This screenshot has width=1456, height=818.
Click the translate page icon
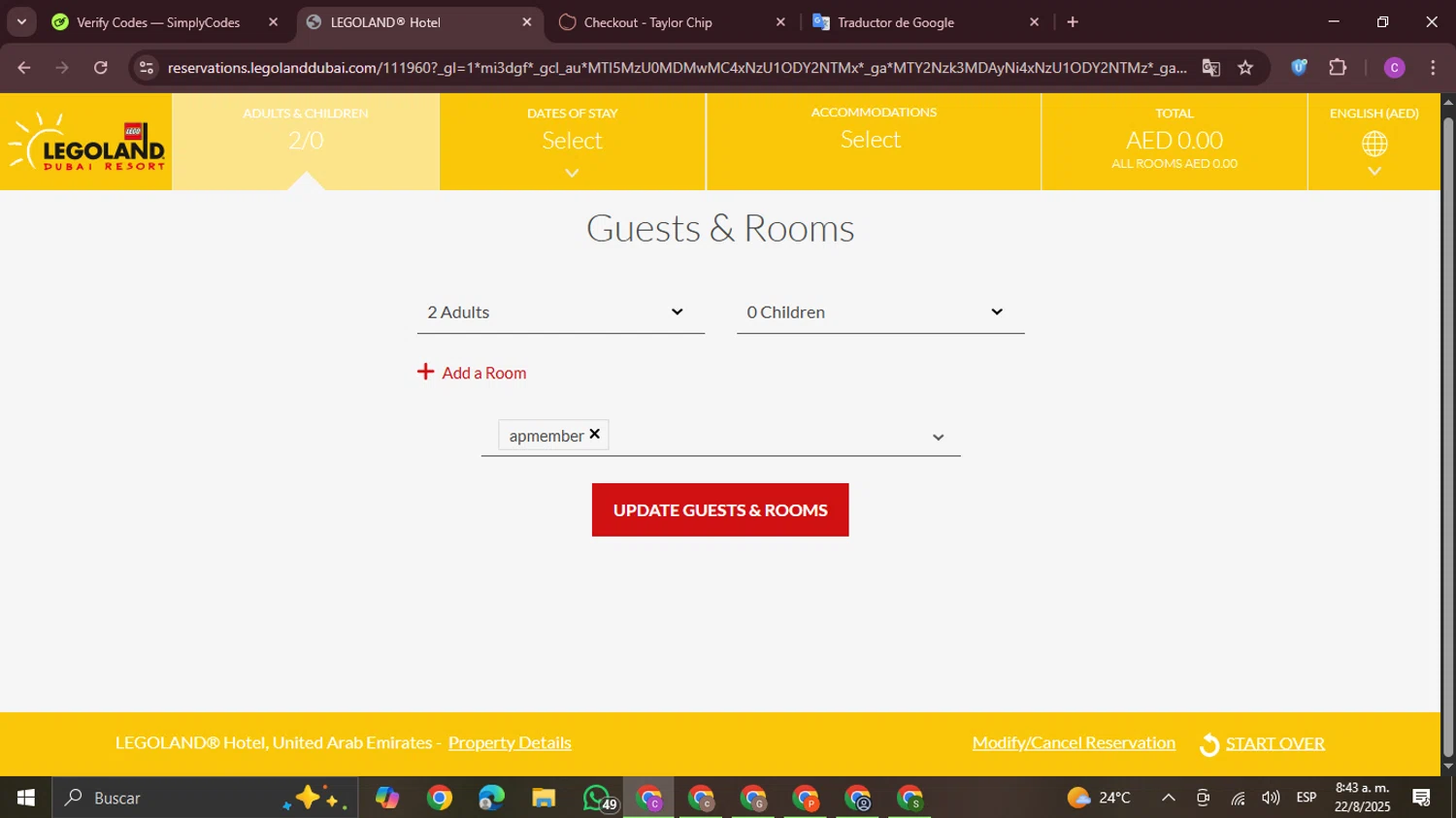click(1210, 67)
